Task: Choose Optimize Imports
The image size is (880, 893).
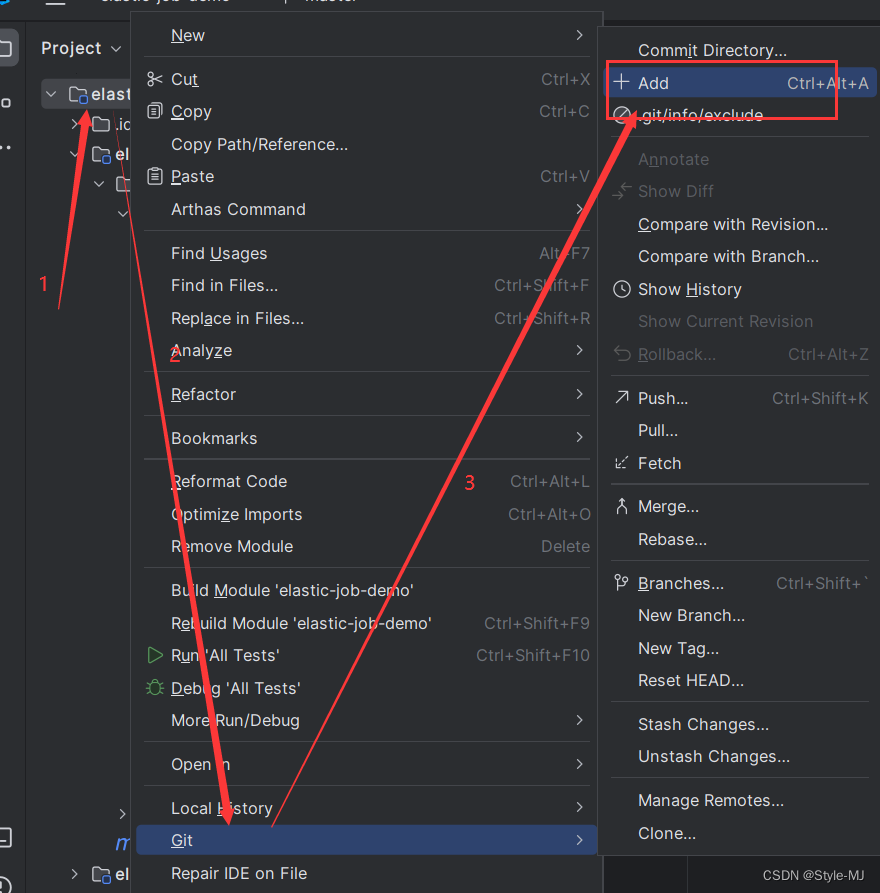Action: (367, 514)
